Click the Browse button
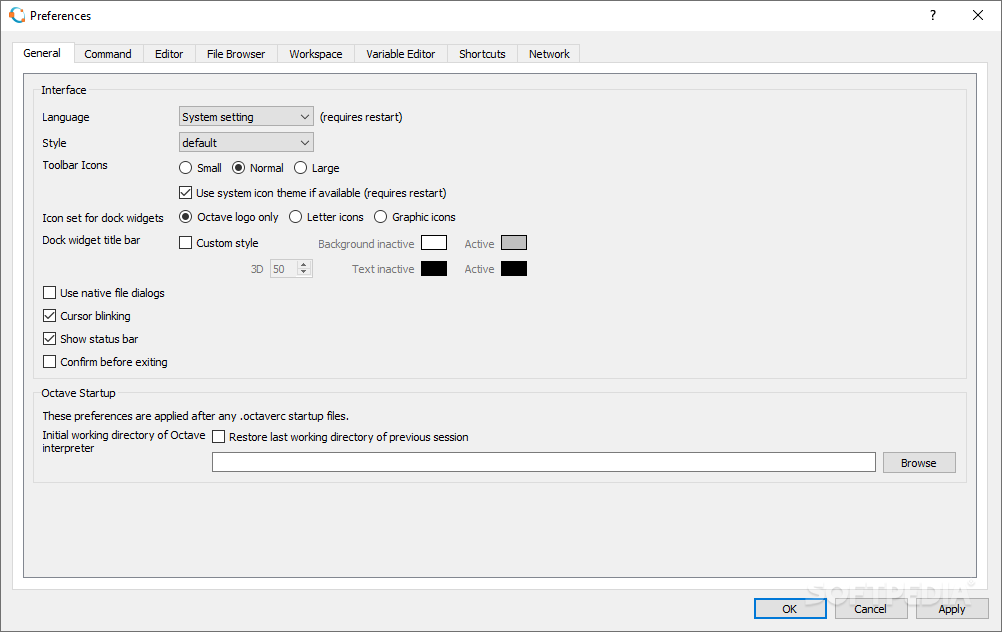Screen dimensions: 1002x632 coord(919,463)
